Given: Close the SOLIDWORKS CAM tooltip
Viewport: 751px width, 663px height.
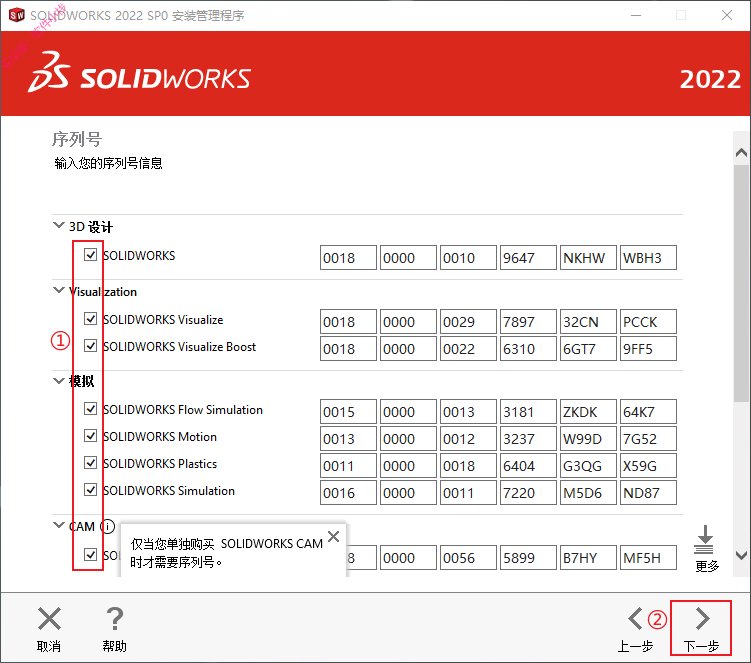Looking at the screenshot, I should [334, 537].
